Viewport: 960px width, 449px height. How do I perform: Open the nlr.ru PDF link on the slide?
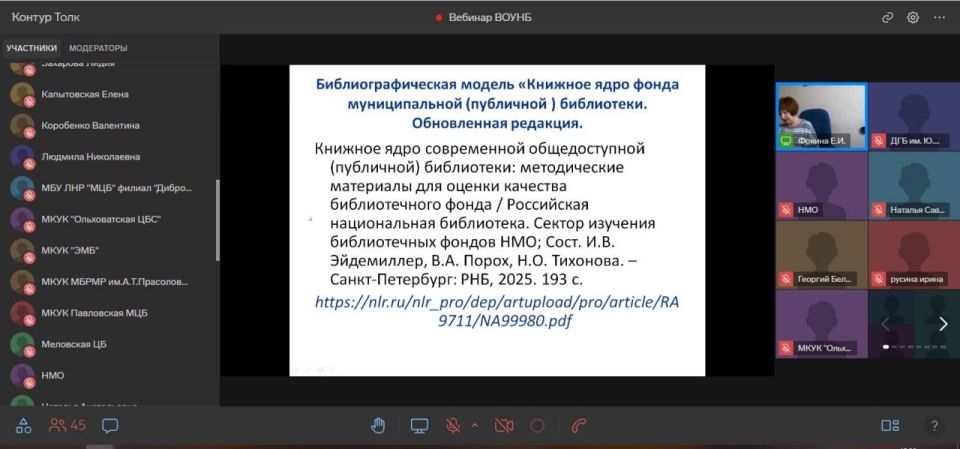pyautogui.click(x=497, y=312)
